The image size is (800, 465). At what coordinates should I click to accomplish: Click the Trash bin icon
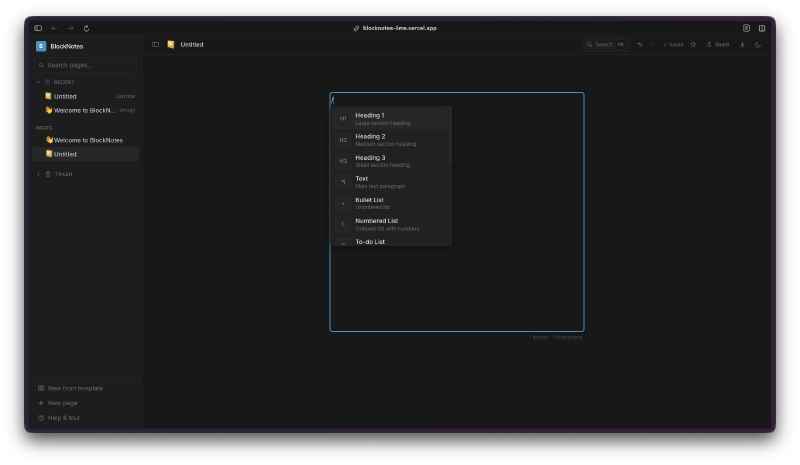48,174
